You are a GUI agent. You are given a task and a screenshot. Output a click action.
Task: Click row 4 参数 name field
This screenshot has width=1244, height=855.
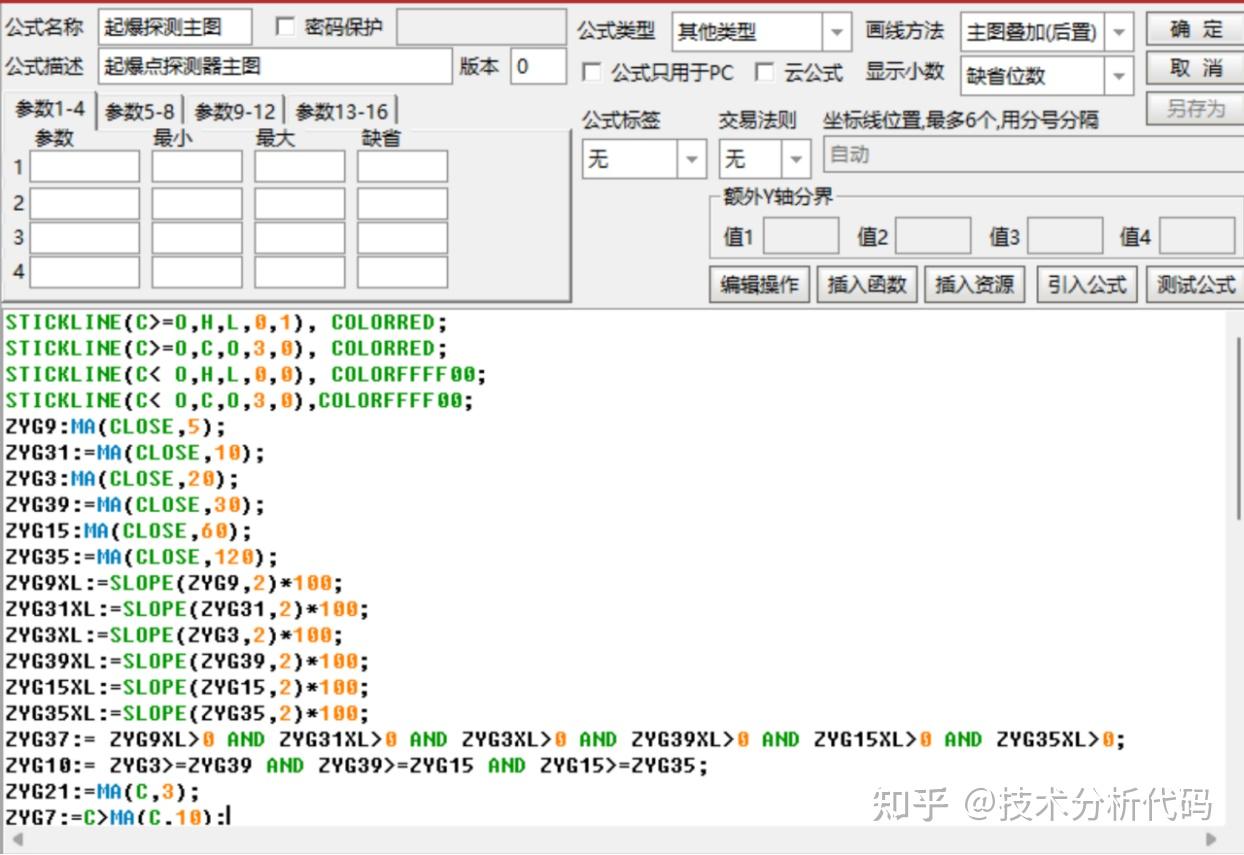coord(85,272)
